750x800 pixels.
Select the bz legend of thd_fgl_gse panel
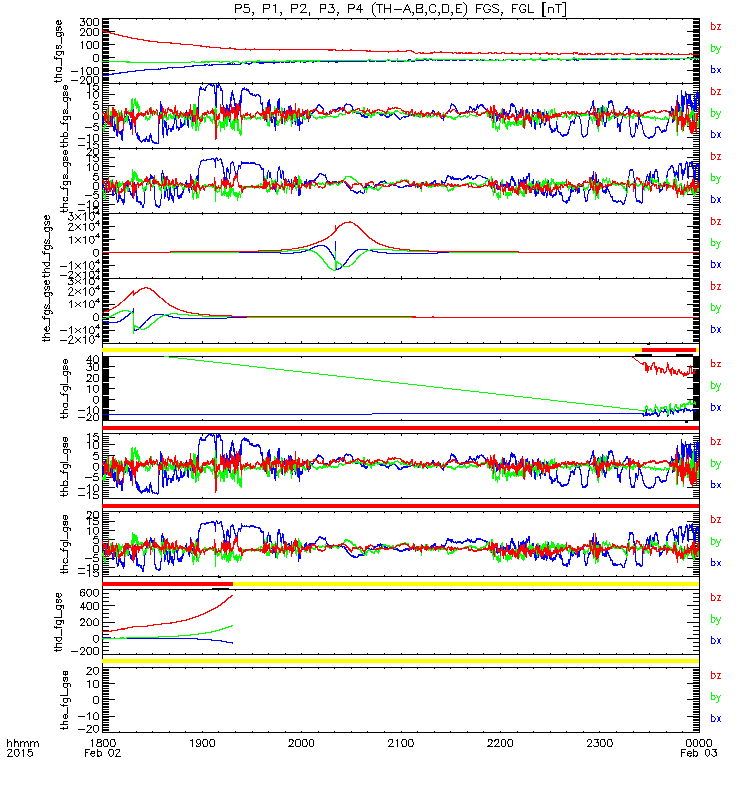(716, 597)
